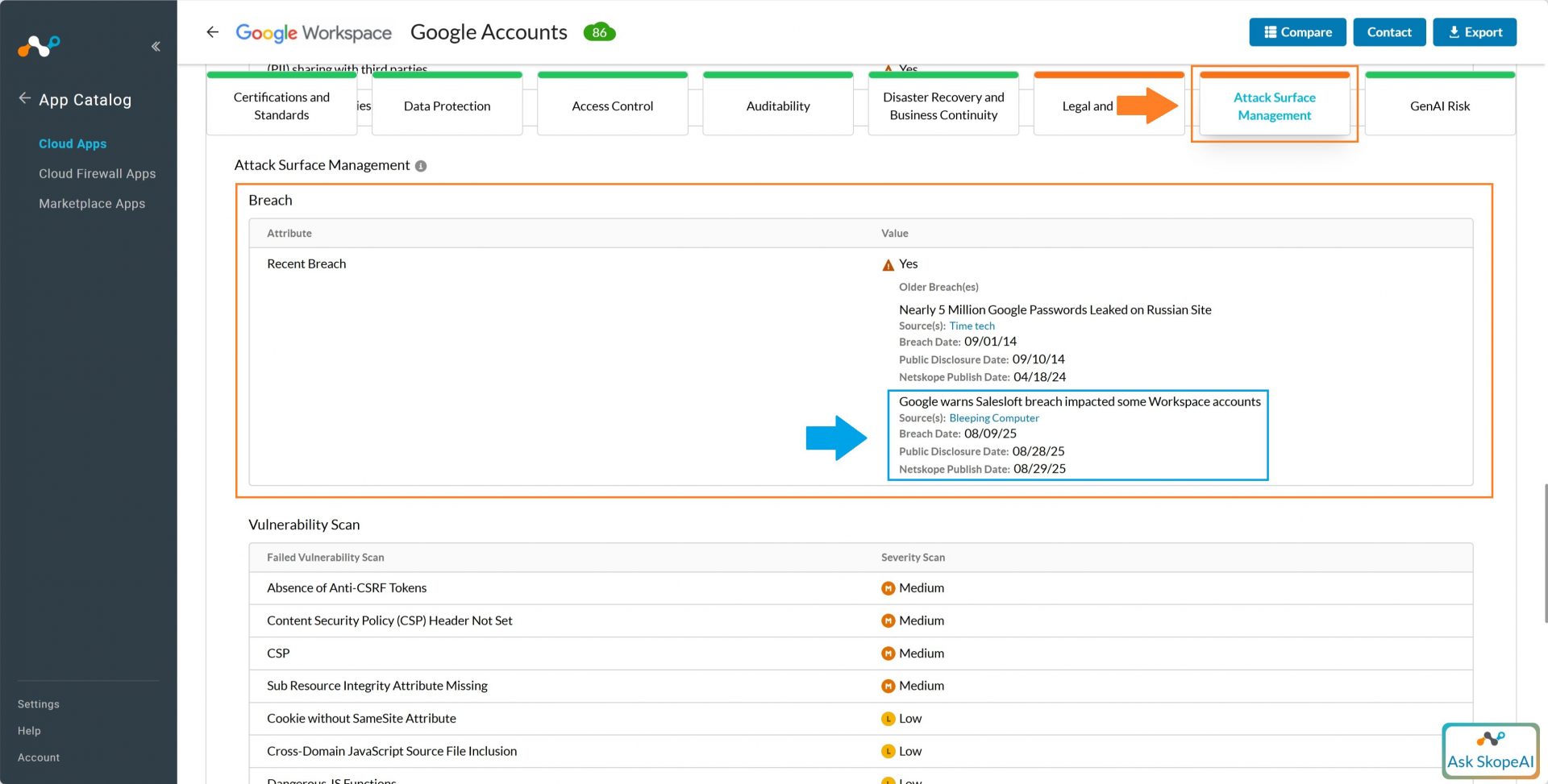This screenshot has height=784, width=1548.
Task: Select Cloud Firewall Apps in sidebar
Action: coord(98,174)
